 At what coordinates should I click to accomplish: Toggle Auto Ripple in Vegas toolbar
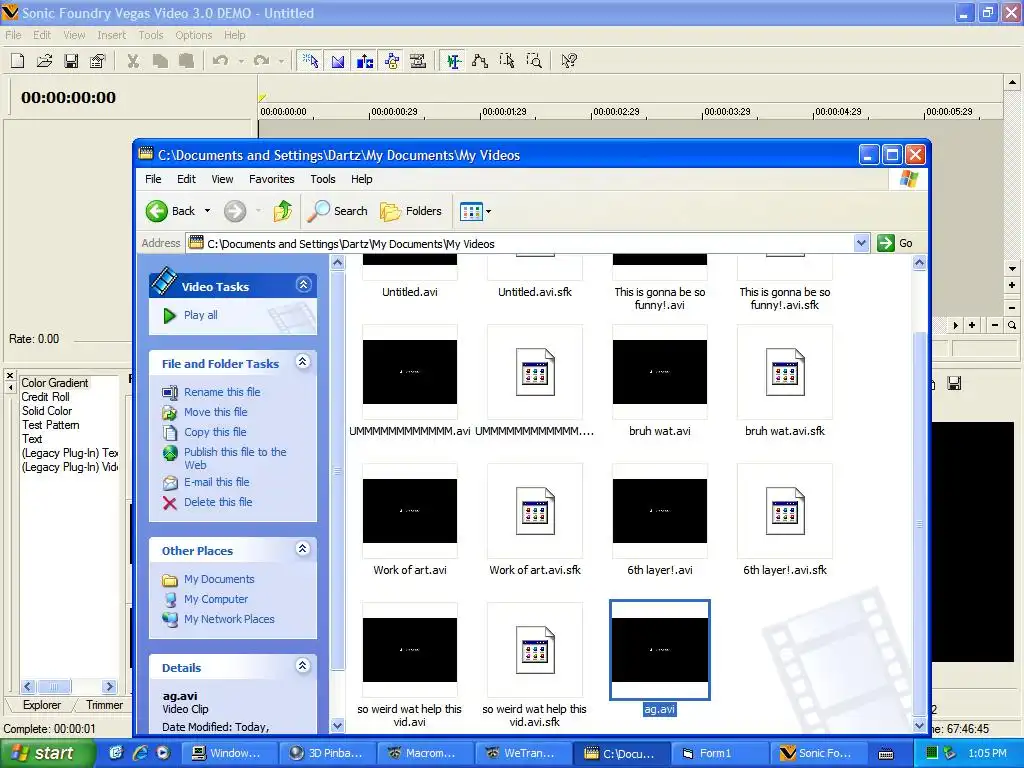coord(364,61)
